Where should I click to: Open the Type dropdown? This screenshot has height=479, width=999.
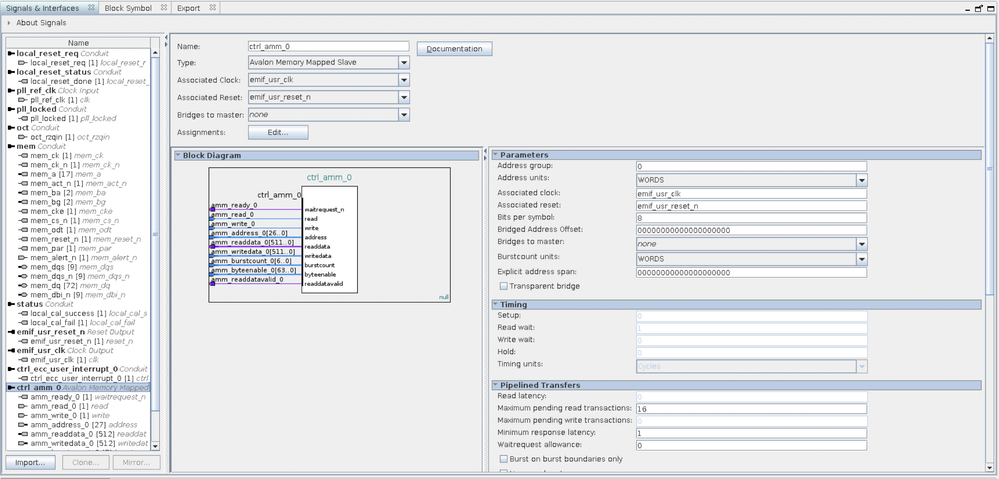click(x=404, y=62)
